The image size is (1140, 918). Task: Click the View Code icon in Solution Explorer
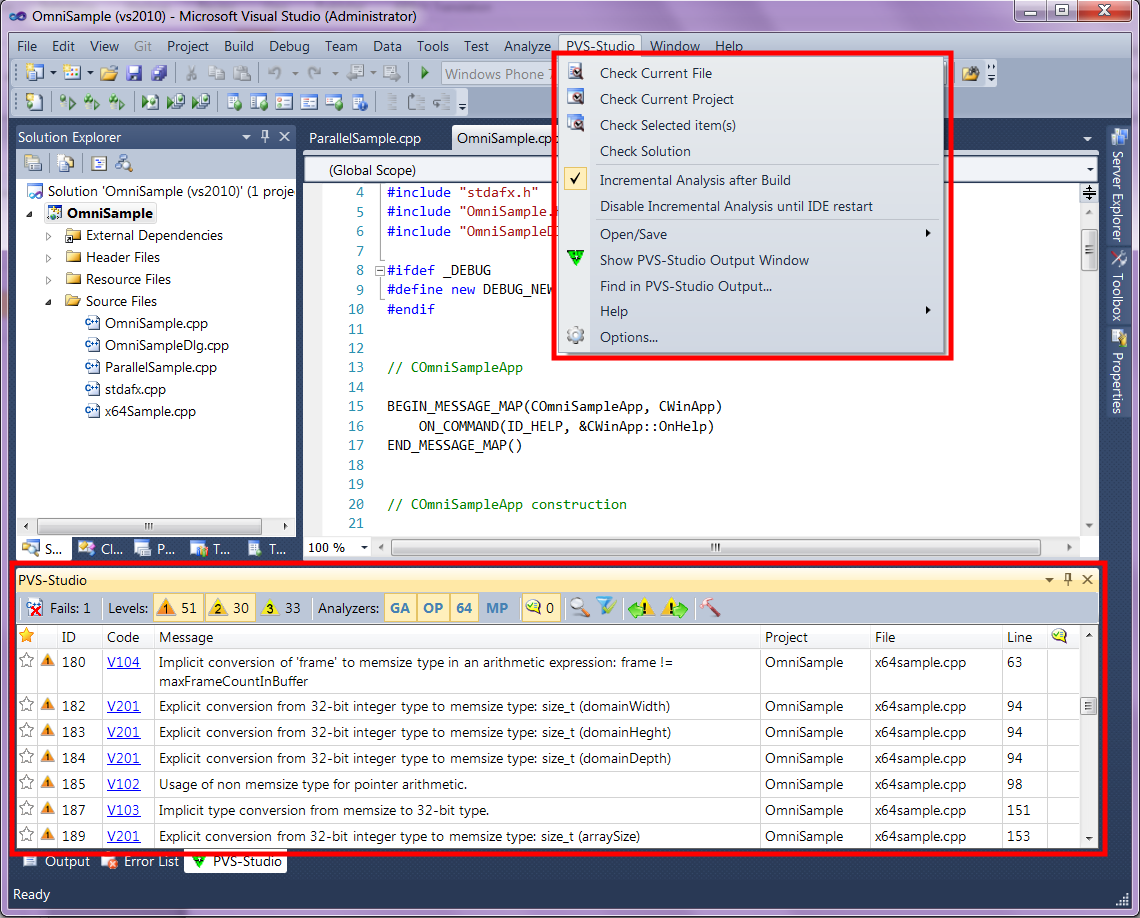tap(99, 164)
